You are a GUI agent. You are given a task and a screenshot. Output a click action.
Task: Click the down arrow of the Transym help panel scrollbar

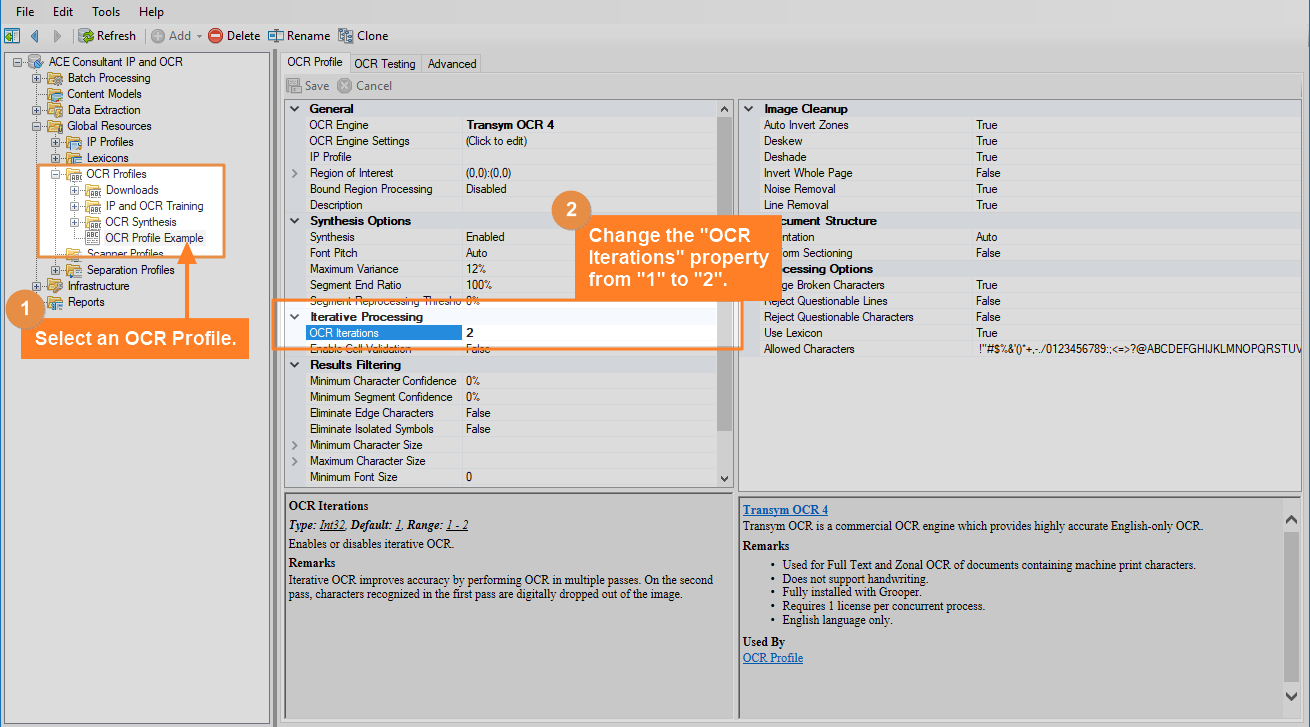[1291, 695]
